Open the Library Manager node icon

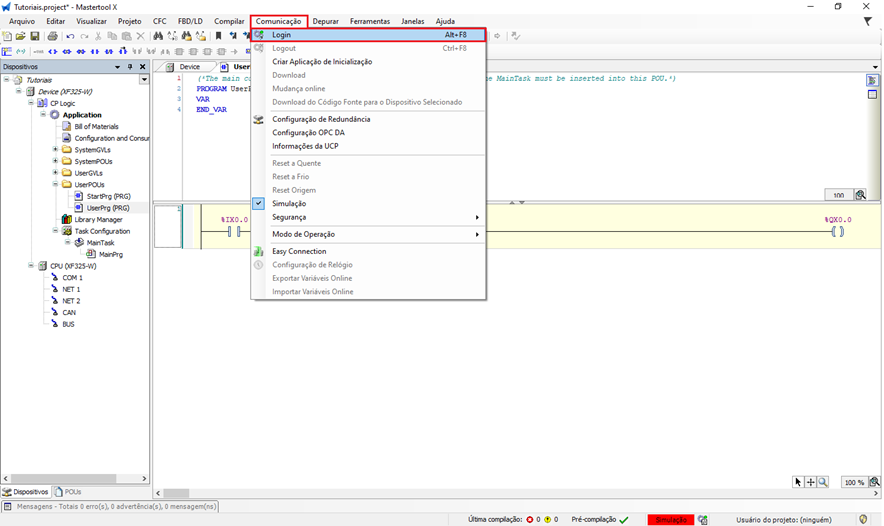click(67, 220)
